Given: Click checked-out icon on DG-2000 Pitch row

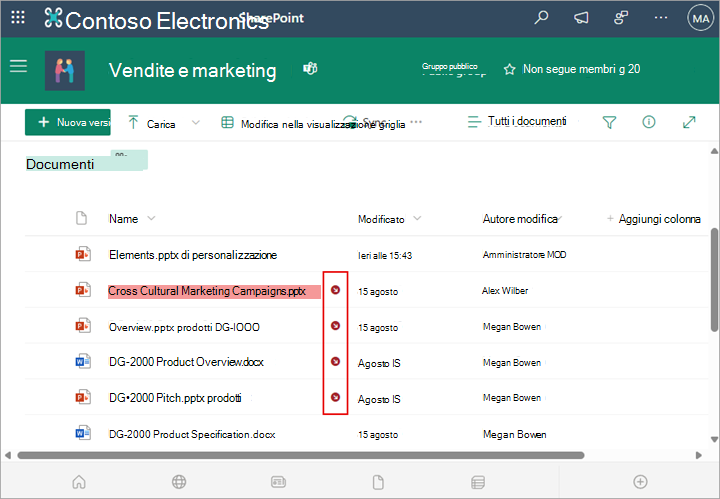Looking at the screenshot, I should [335, 397].
